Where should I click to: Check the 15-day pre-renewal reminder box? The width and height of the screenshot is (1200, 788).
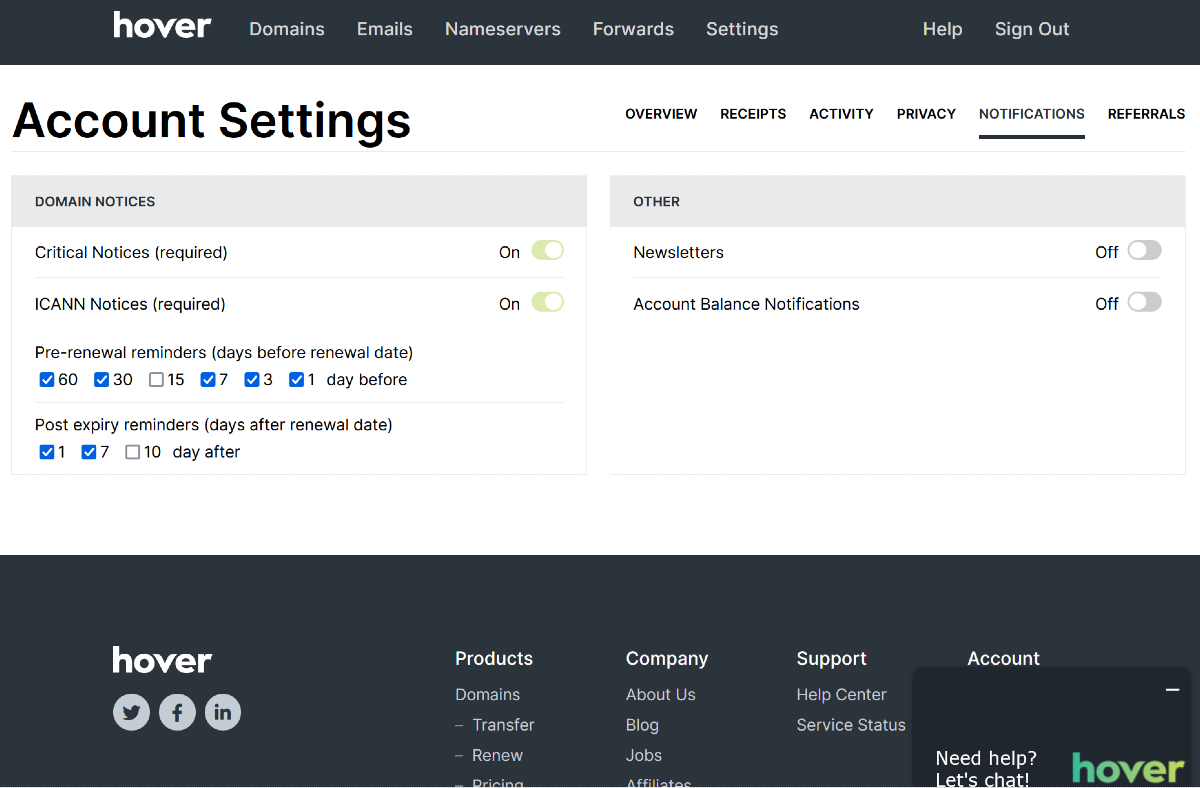click(156, 379)
